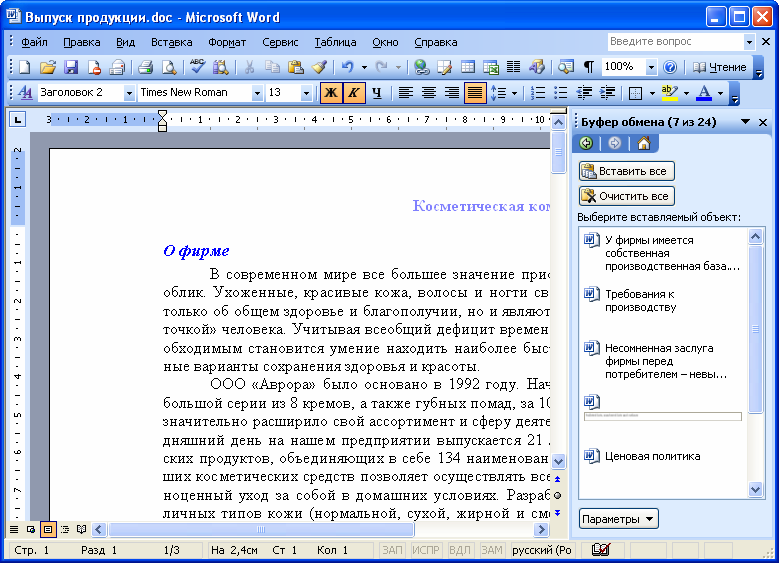Viewport: 779px width, 563px height.
Task: Open the highlight color dropdown arrow
Action: point(686,93)
